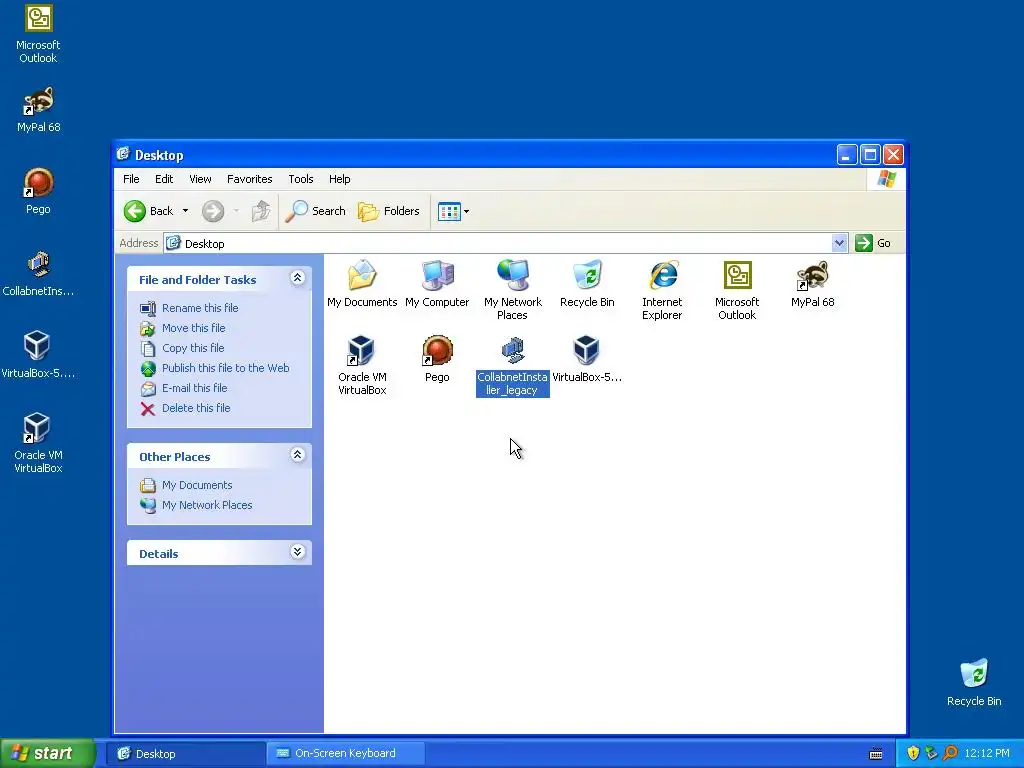Open My Documents icon in Desktop window
The width and height of the screenshot is (1024, 768).
coord(362,283)
